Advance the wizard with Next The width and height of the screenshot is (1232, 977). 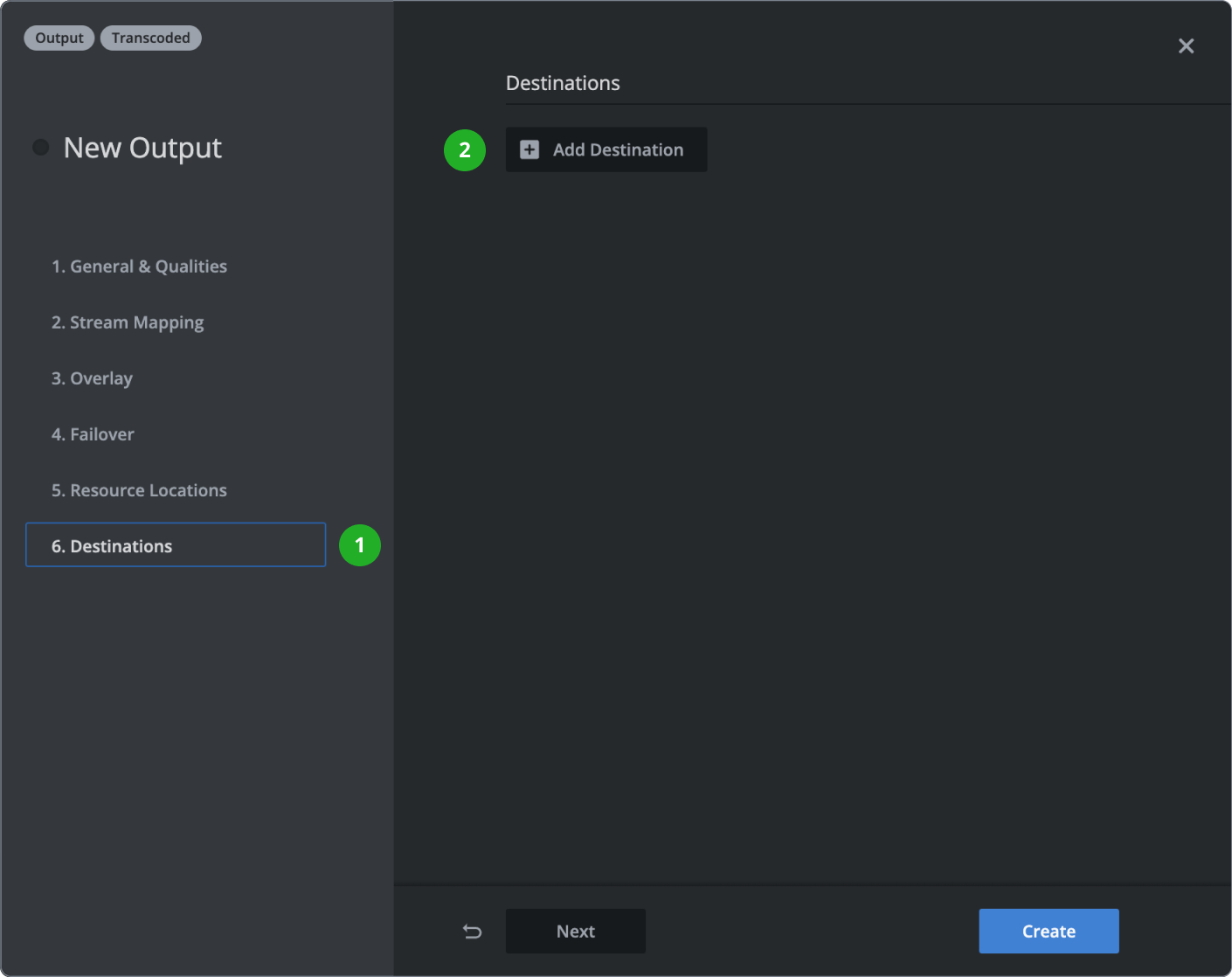tap(575, 931)
